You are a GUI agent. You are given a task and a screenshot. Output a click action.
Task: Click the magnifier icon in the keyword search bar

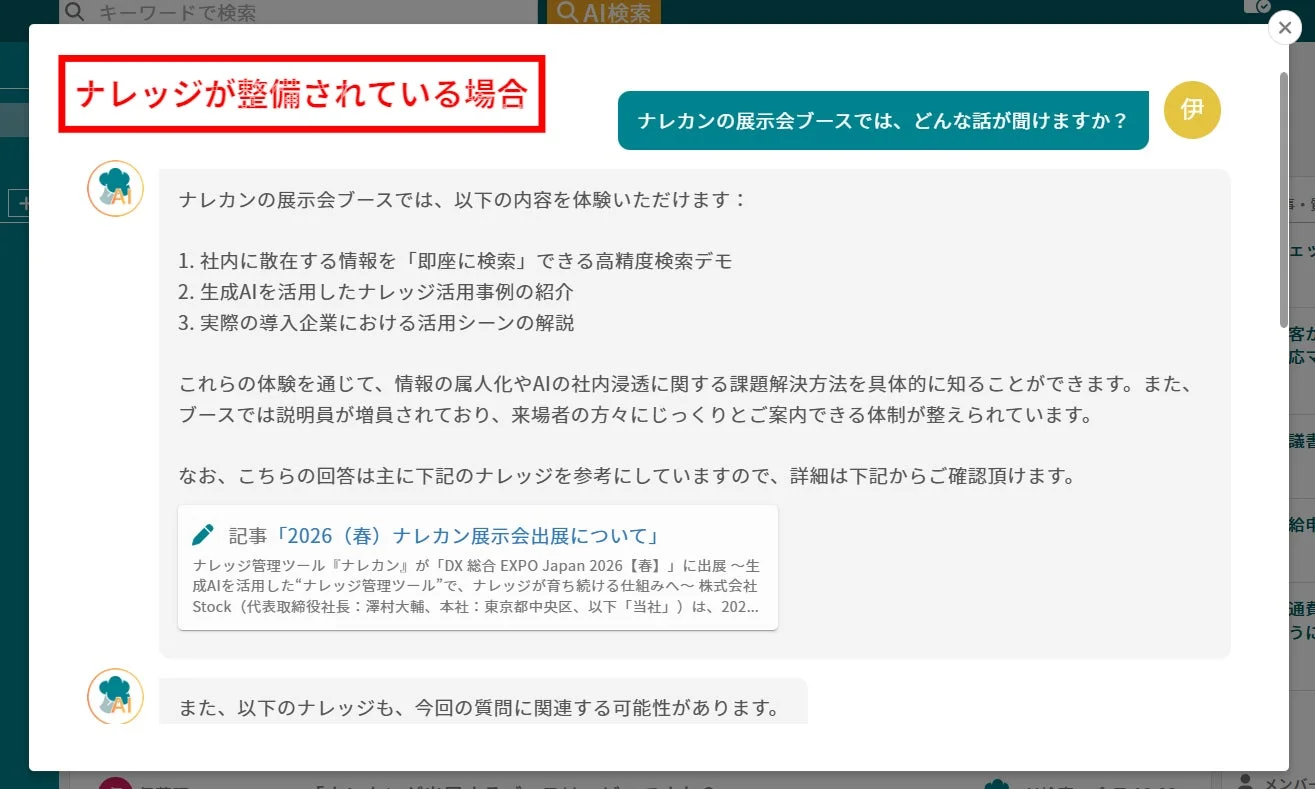pyautogui.click(x=74, y=13)
